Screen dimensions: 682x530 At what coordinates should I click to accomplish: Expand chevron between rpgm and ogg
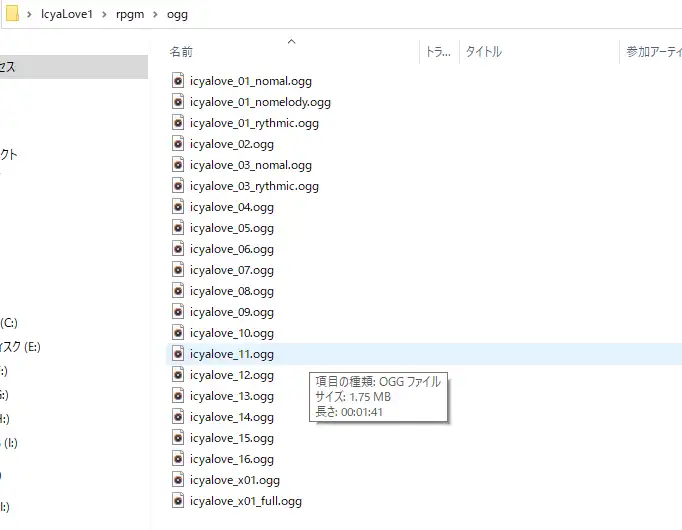point(155,14)
